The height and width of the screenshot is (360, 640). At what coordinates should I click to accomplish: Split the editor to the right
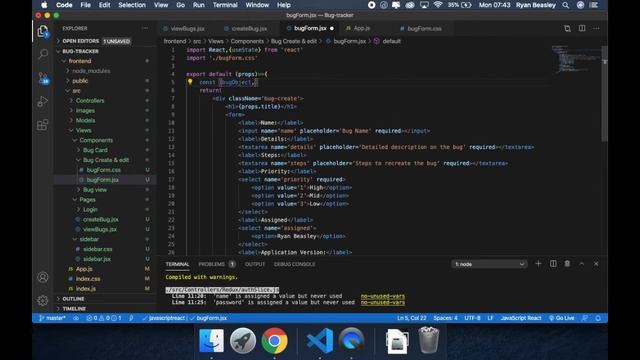582,28
